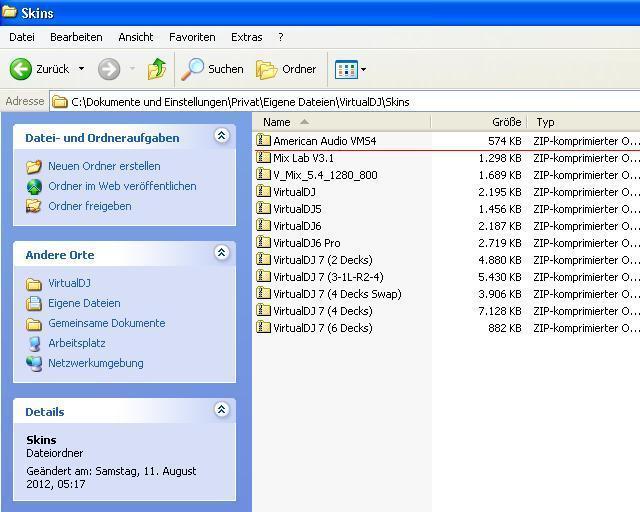Open the Extras menu

[x=246, y=37]
